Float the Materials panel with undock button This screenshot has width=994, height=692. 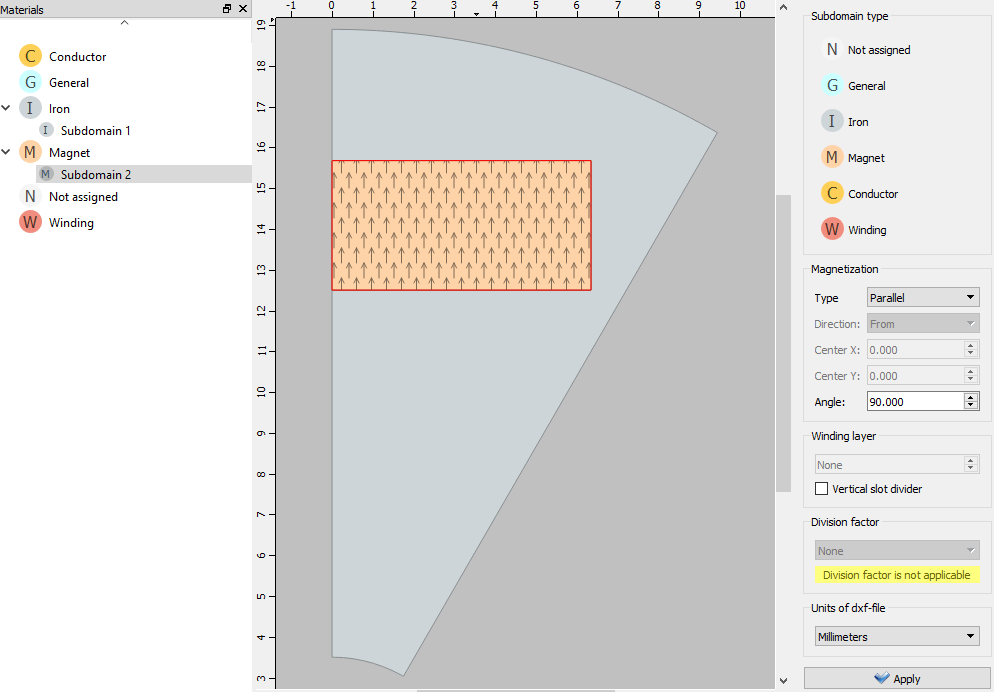click(x=227, y=9)
